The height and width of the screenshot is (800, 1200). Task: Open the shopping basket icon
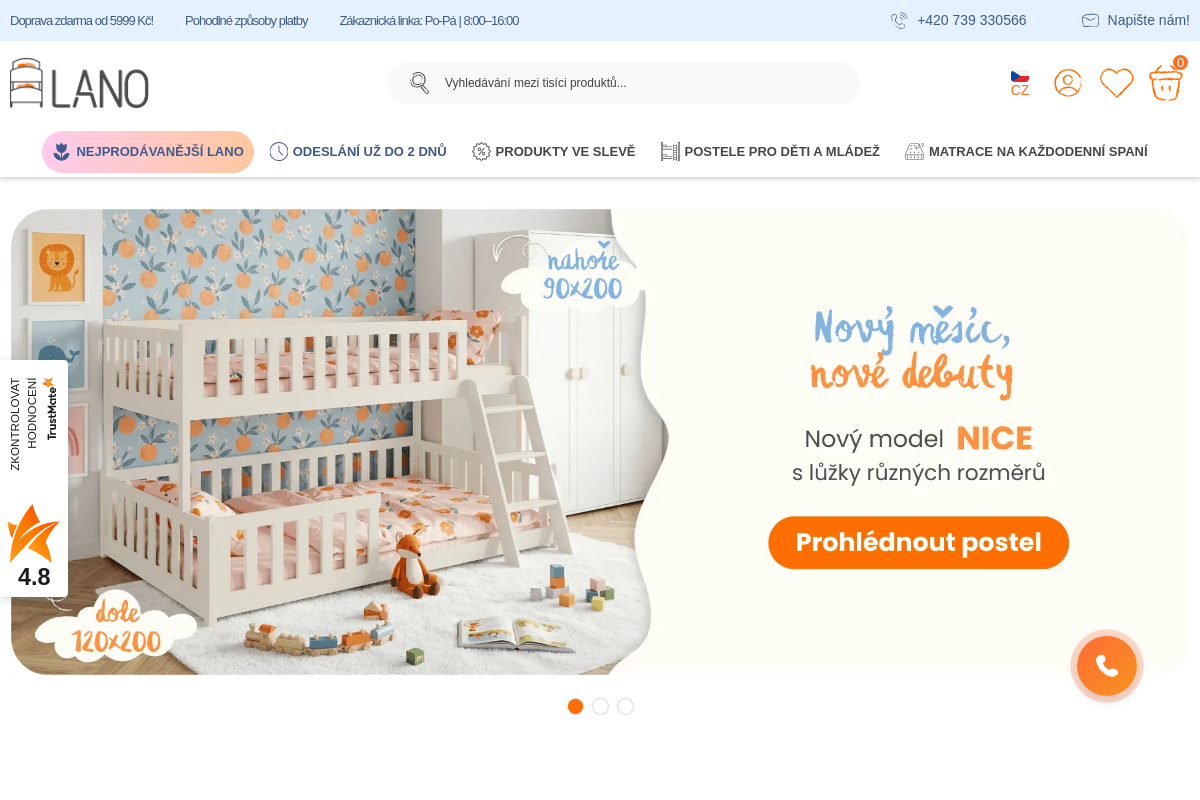1166,82
